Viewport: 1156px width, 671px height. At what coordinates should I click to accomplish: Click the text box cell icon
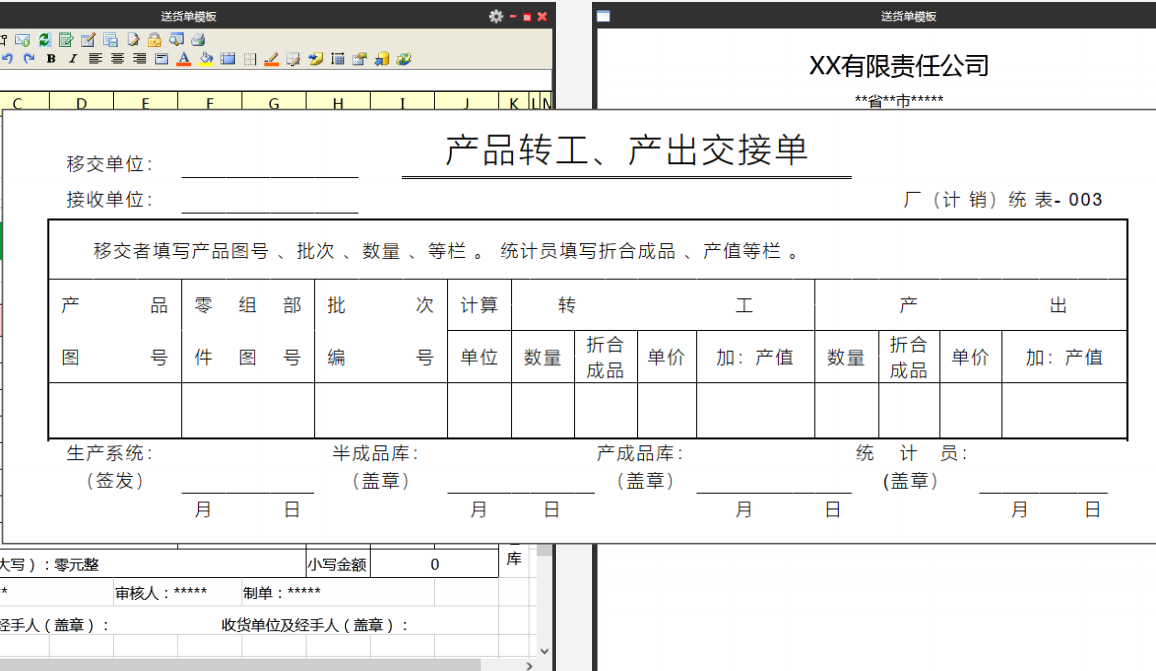coord(161,58)
